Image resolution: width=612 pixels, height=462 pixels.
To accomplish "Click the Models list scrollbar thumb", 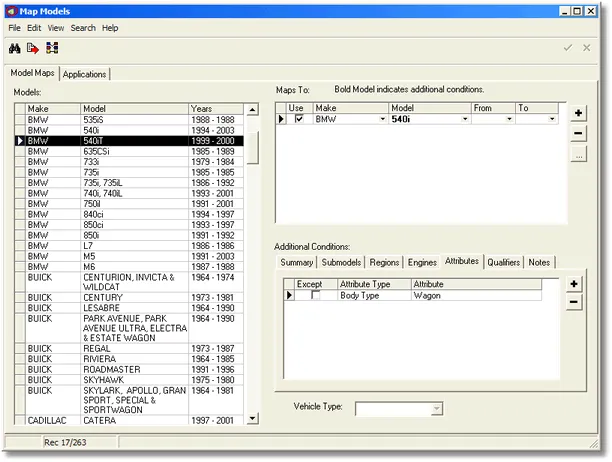I will click(253, 148).
